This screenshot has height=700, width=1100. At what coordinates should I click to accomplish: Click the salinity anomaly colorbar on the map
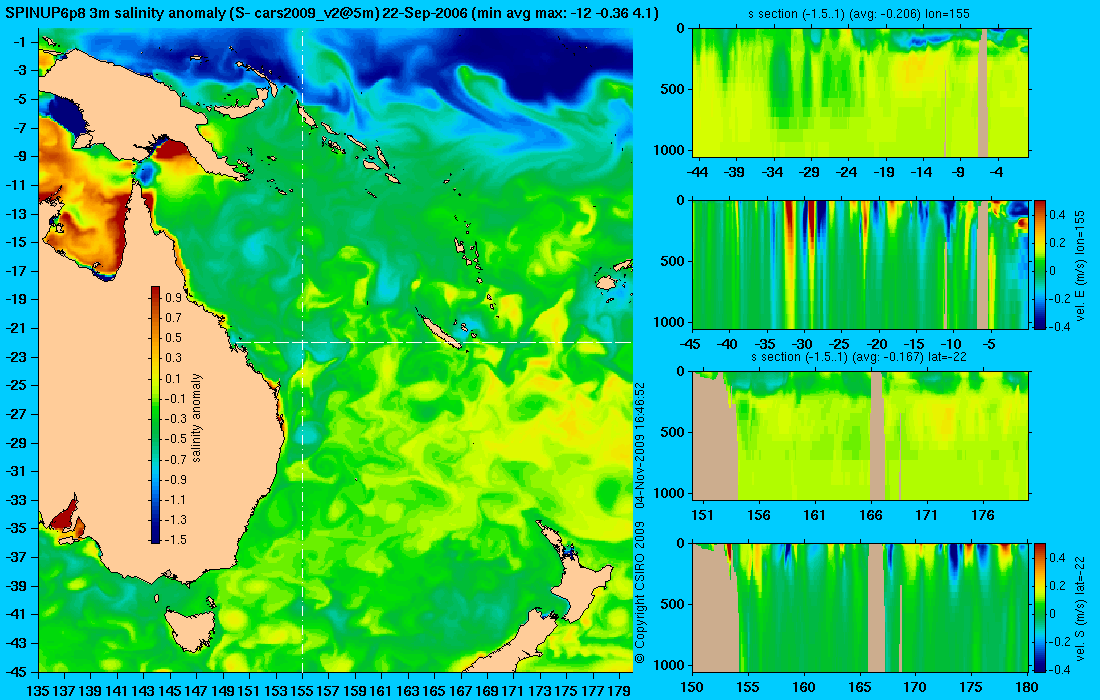click(155, 415)
